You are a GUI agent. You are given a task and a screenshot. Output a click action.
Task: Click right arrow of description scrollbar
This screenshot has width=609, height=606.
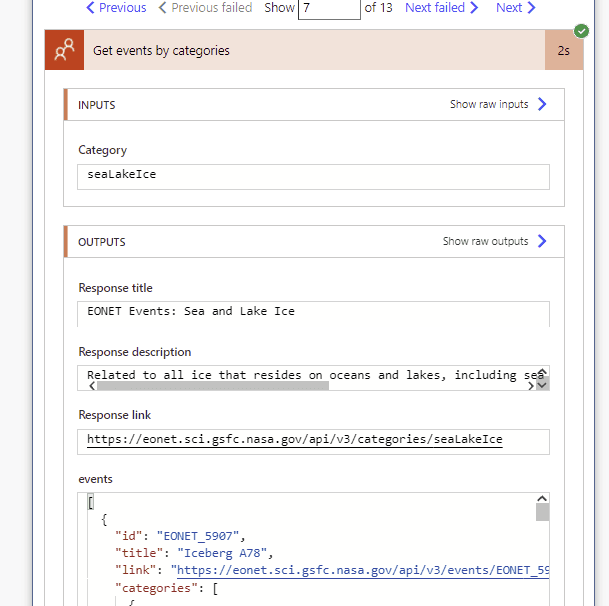pyautogui.click(x=531, y=386)
